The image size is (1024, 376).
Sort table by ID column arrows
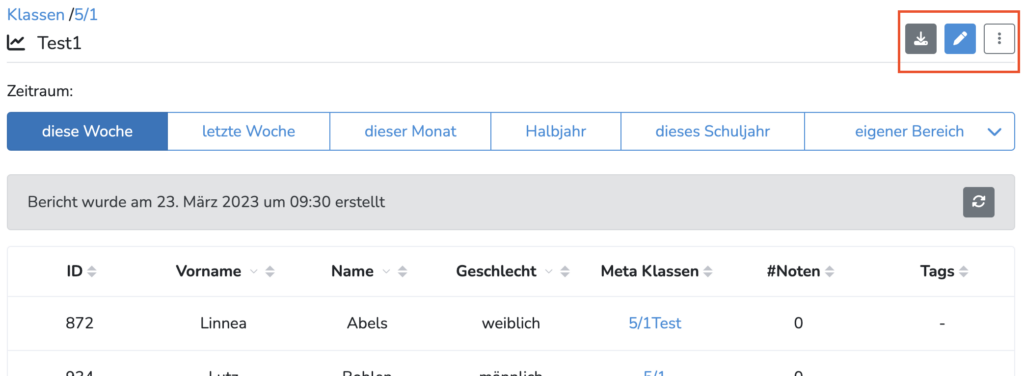[x=91, y=272]
